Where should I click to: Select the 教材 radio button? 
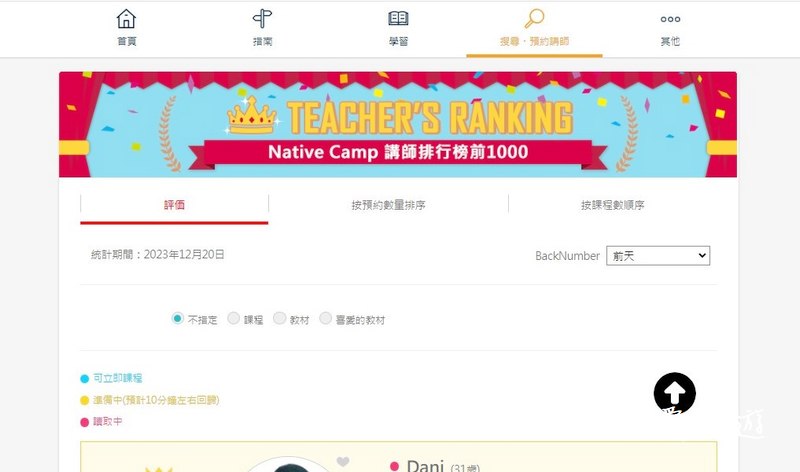pyautogui.click(x=279, y=318)
